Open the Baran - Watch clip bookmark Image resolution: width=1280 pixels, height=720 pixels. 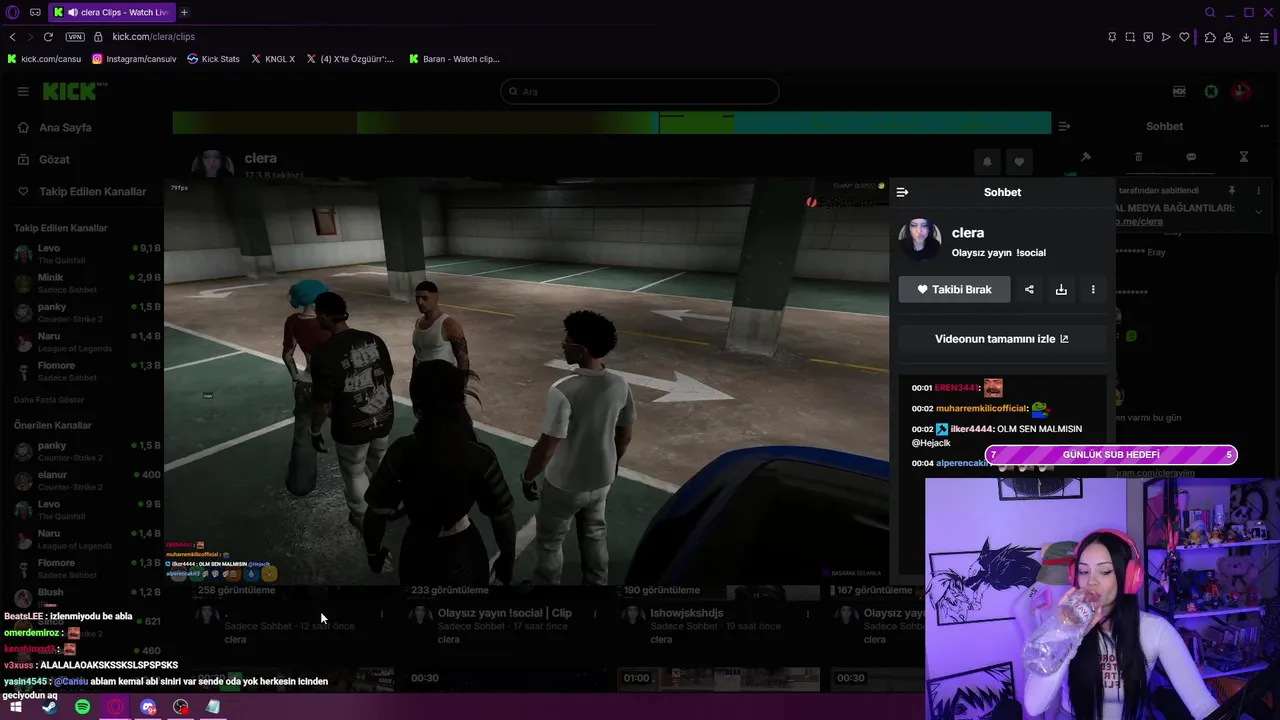click(x=454, y=59)
